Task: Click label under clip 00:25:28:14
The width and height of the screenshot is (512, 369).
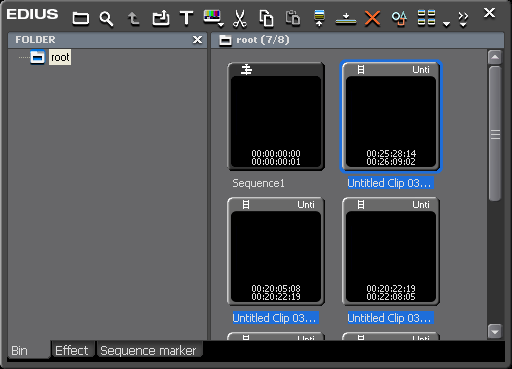Action: (390, 183)
